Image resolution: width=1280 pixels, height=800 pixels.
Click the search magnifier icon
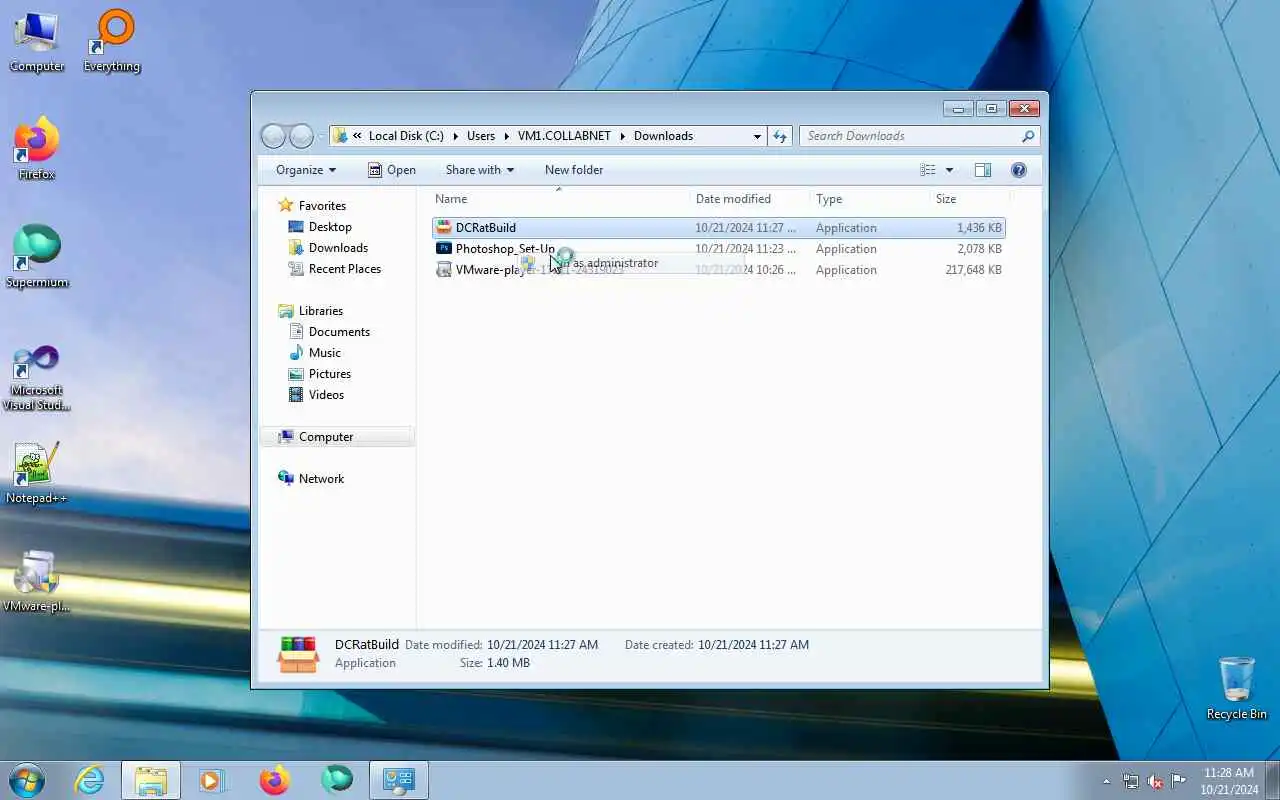point(1028,136)
